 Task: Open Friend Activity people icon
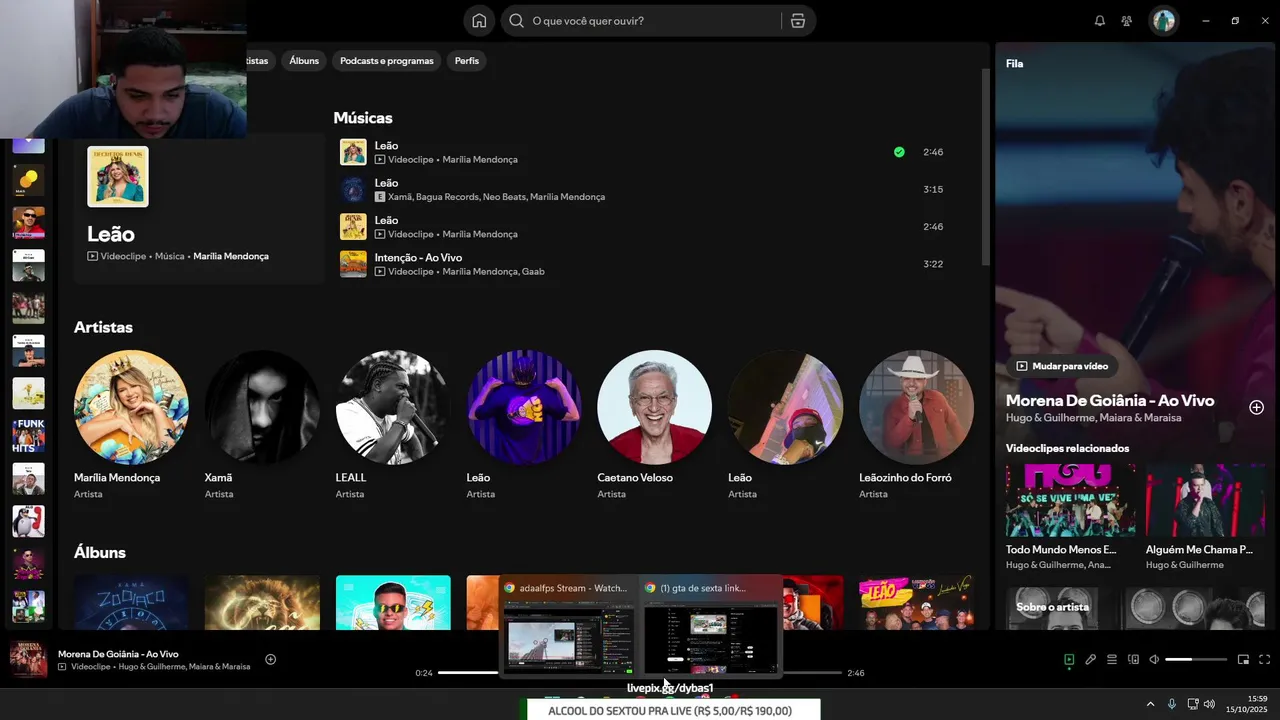pos(1127,21)
